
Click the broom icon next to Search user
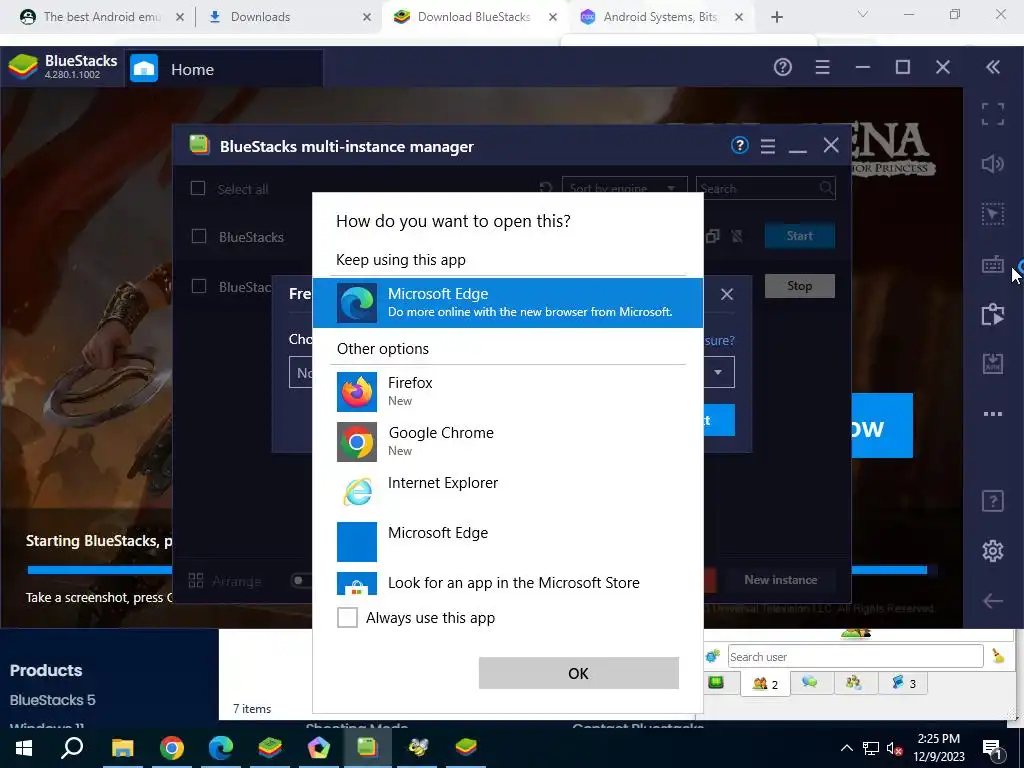coord(998,656)
